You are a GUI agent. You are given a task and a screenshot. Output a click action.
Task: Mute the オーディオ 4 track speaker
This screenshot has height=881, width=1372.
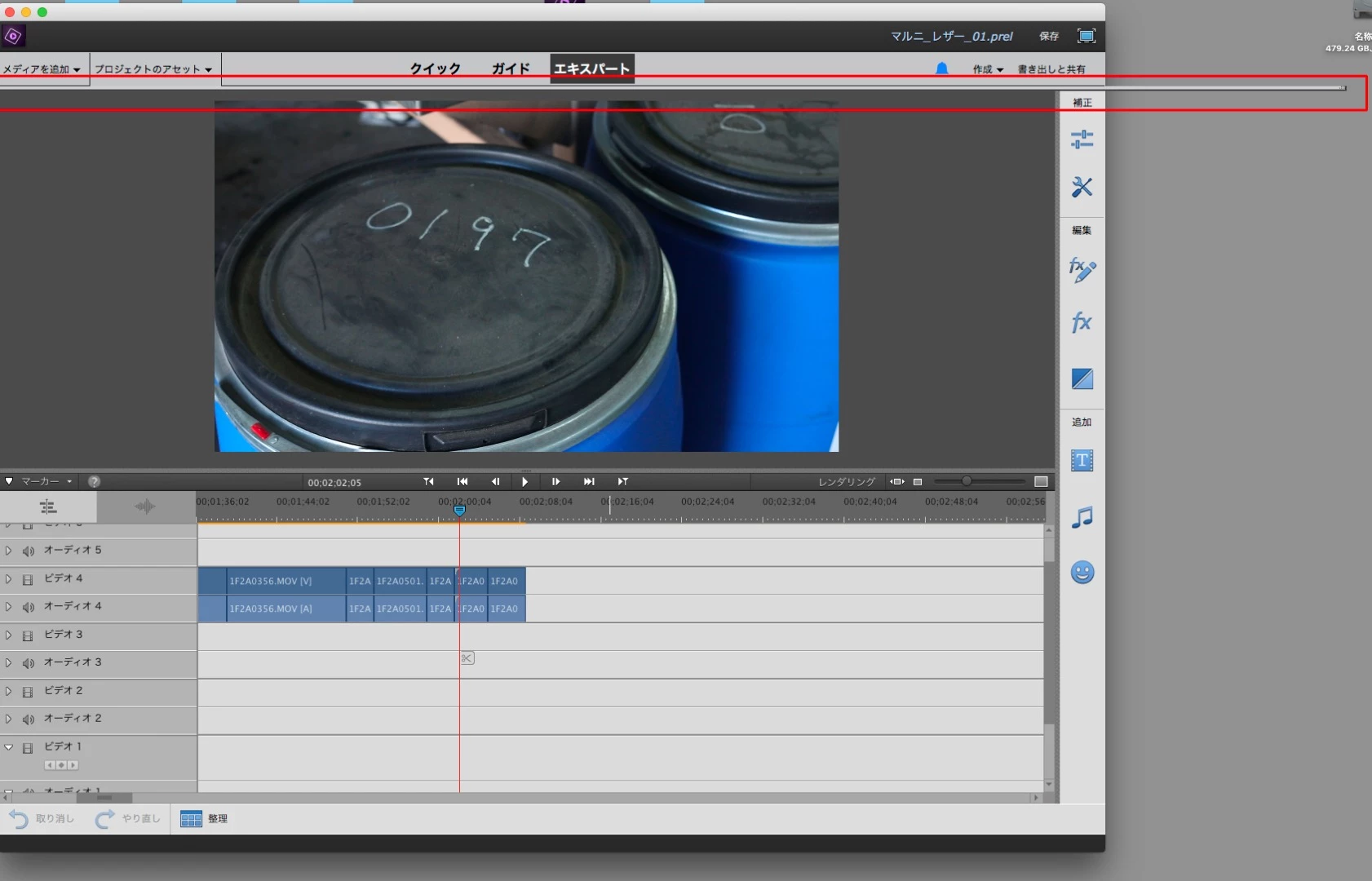[29, 608]
